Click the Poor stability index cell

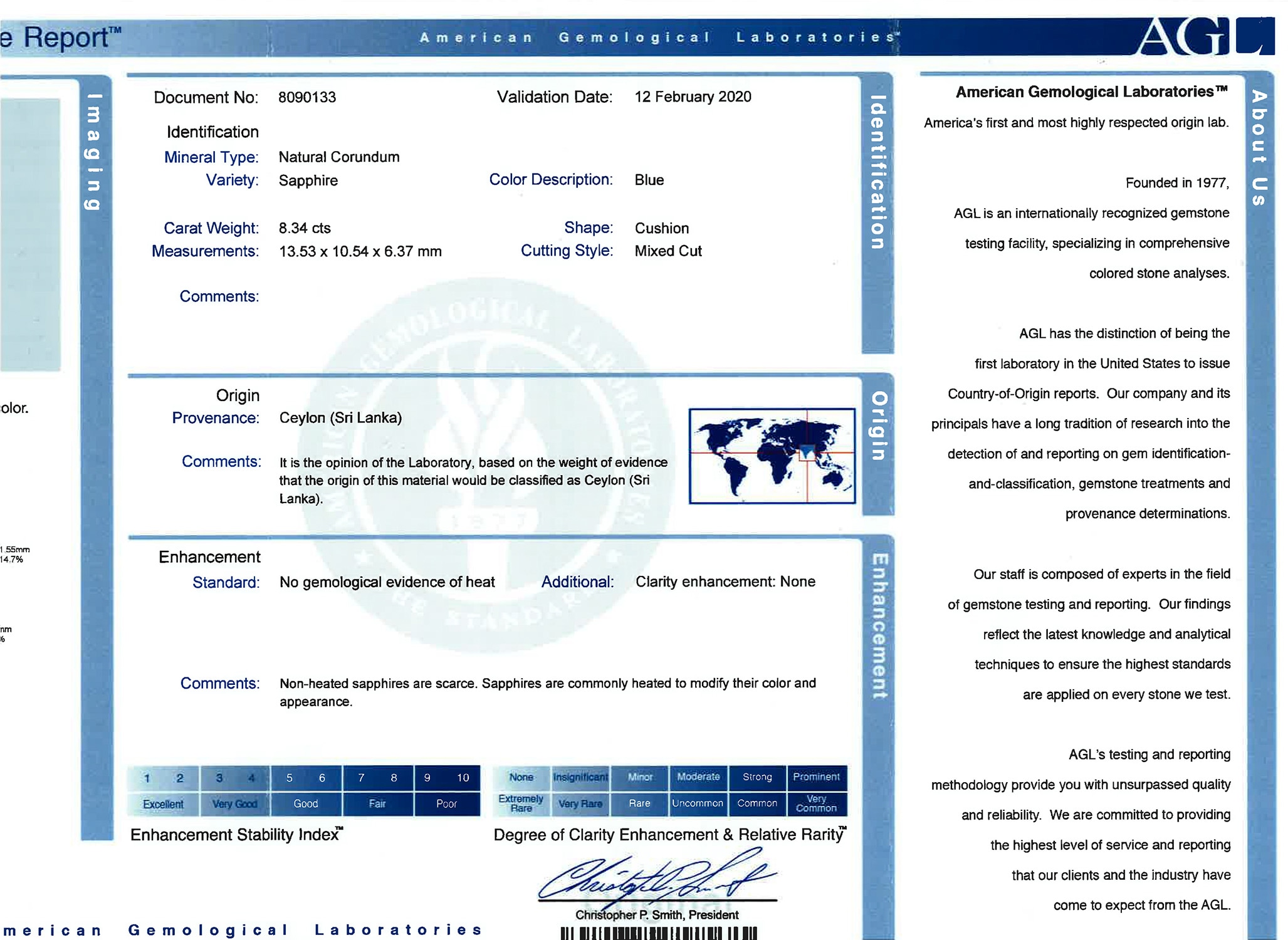point(446,804)
